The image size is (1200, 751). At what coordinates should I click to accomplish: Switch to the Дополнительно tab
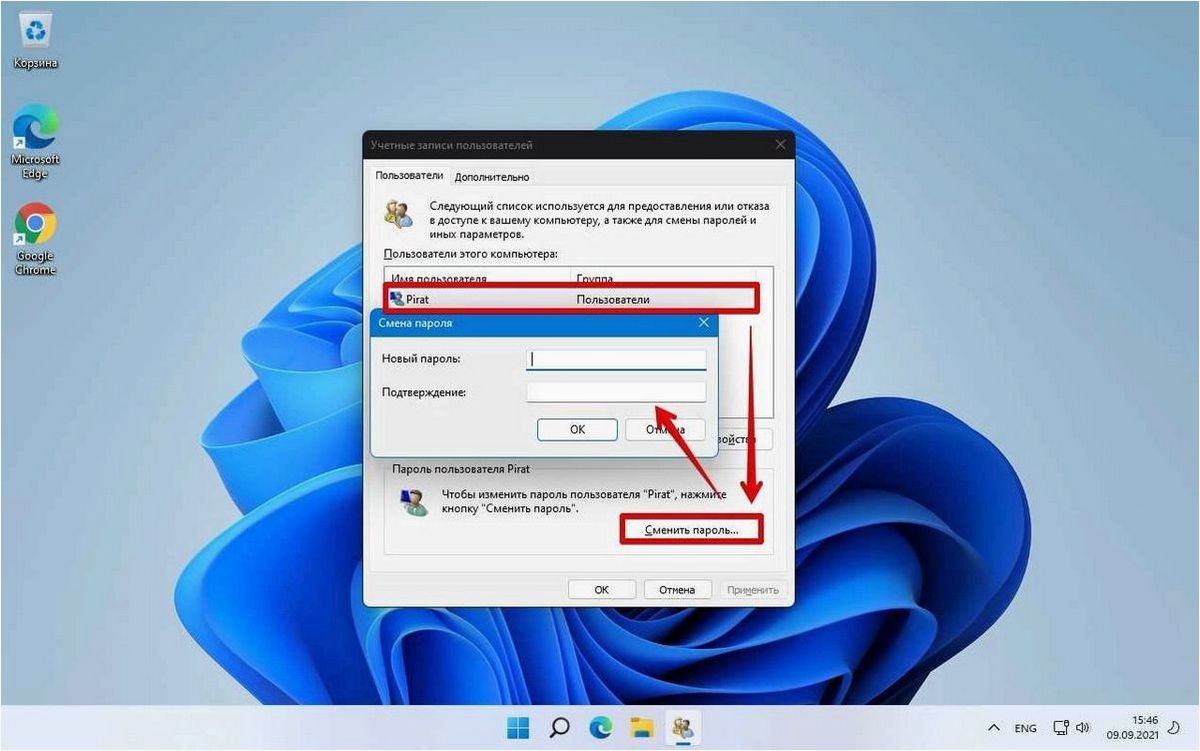[491, 177]
